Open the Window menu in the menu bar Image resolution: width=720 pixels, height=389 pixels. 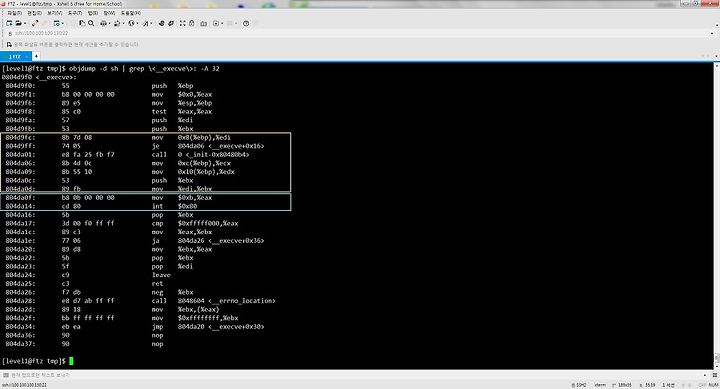coord(109,13)
